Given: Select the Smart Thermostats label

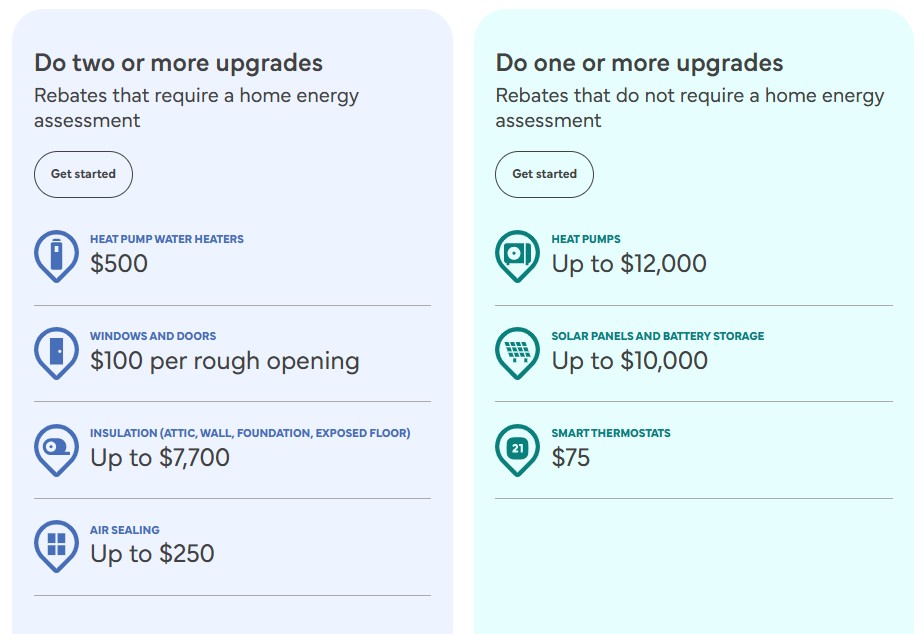Looking at the screenshot, I should [611, 434].
